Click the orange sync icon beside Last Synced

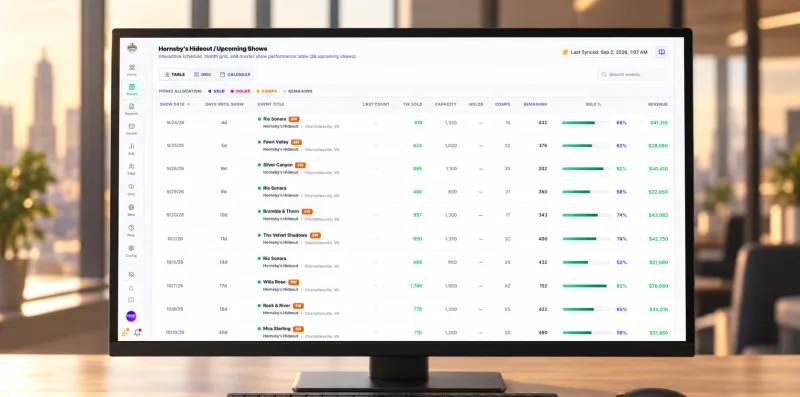pyautogui.click(x=565, y=52)
